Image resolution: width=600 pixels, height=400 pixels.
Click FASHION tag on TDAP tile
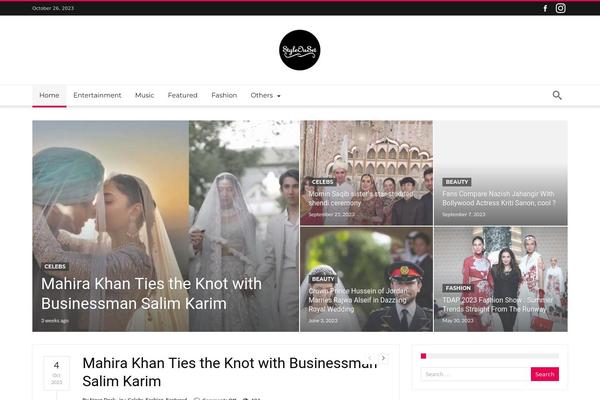click(x=458, y=288)
